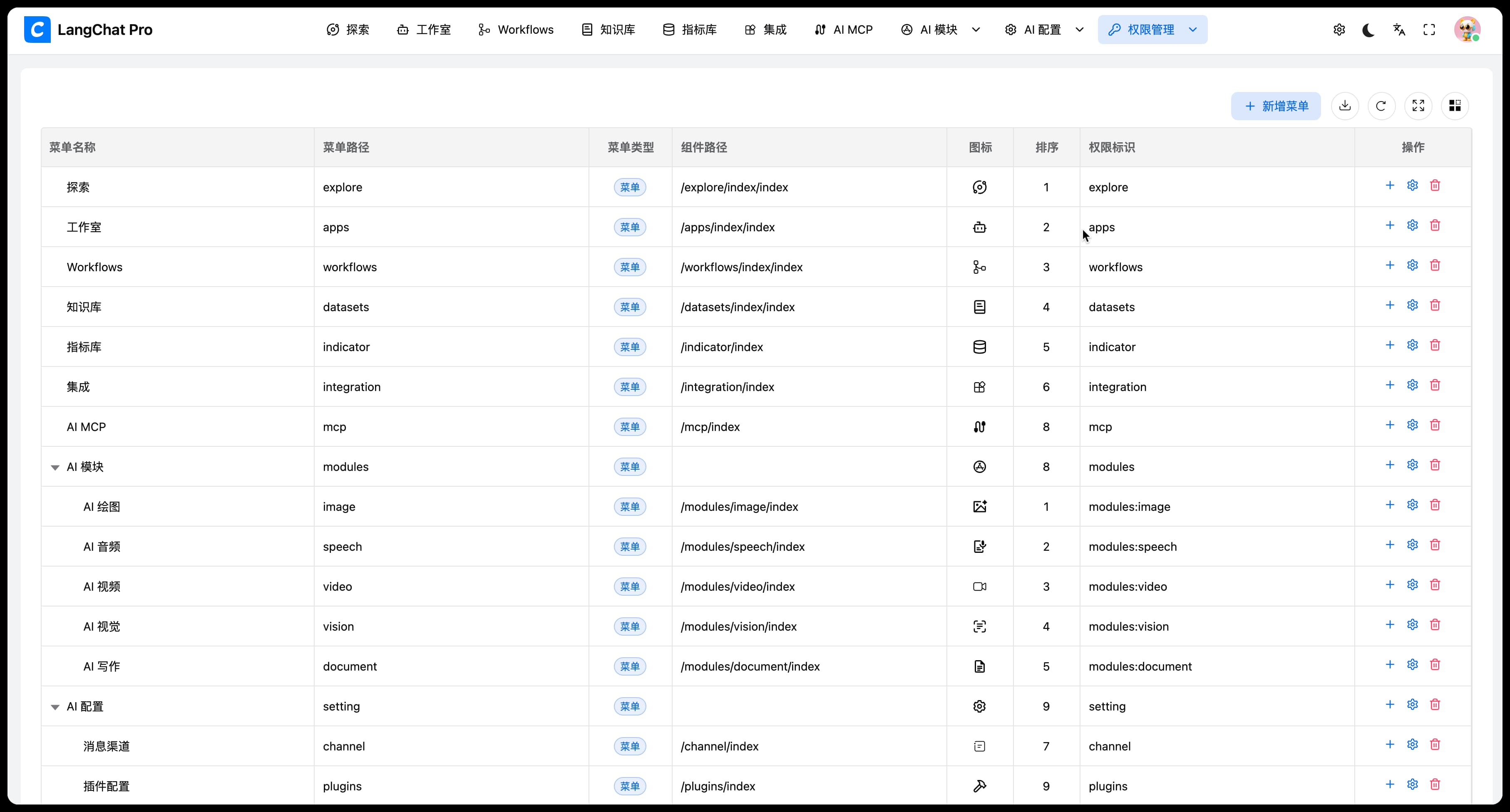The image size is (1510, 812).
Task: Open the column settings grid icon
Action: (1455, 106)
